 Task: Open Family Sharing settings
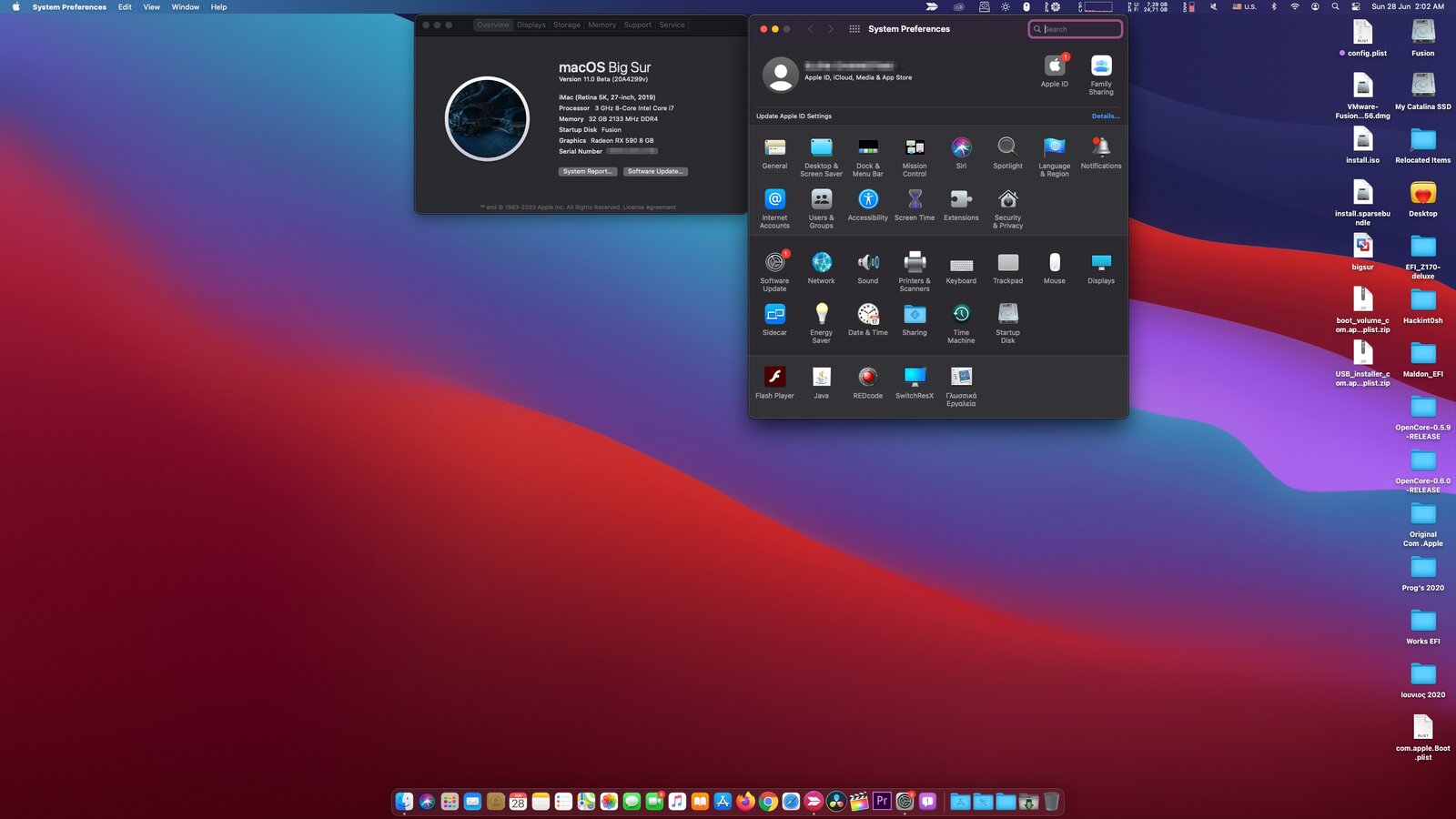click(x=1101, y=66)
